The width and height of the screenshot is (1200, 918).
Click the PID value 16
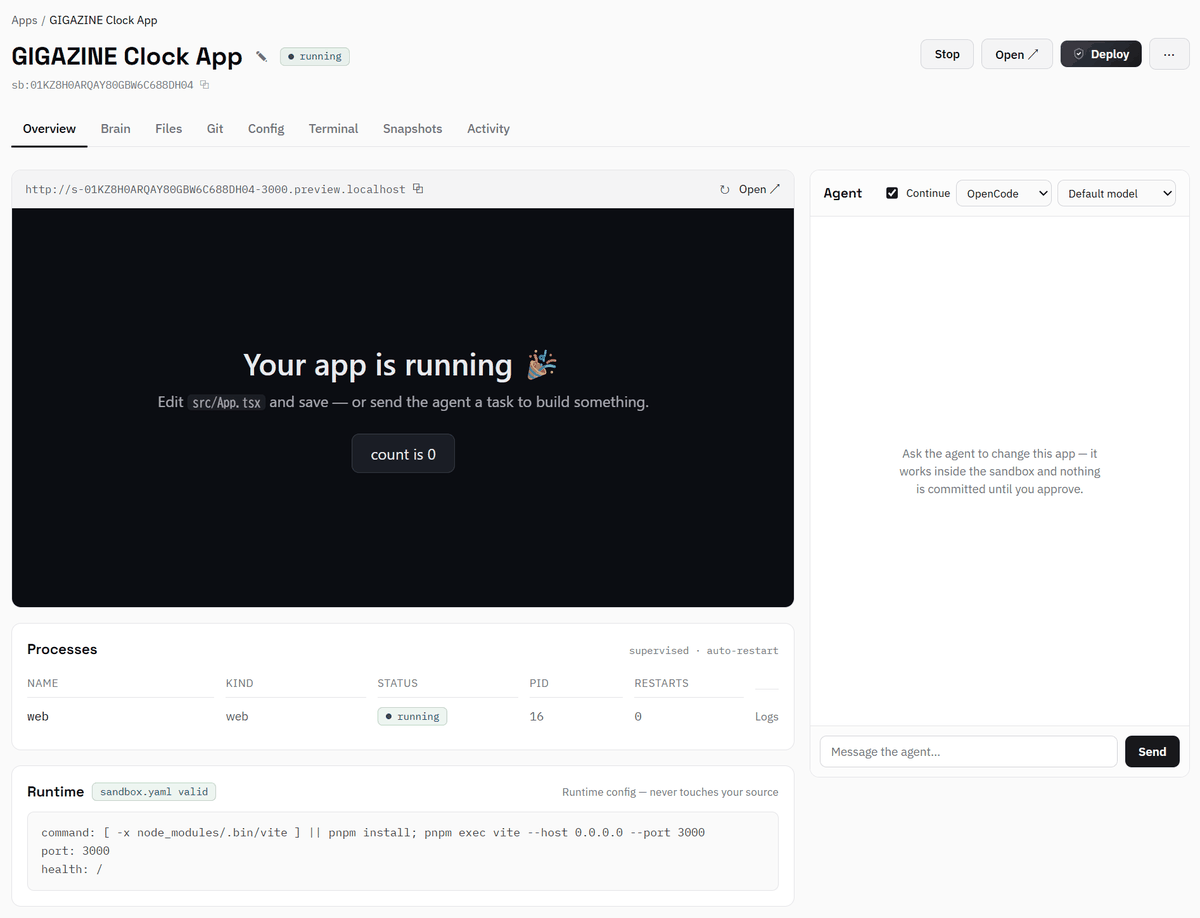pyautogui.click(x=537, y=717)
